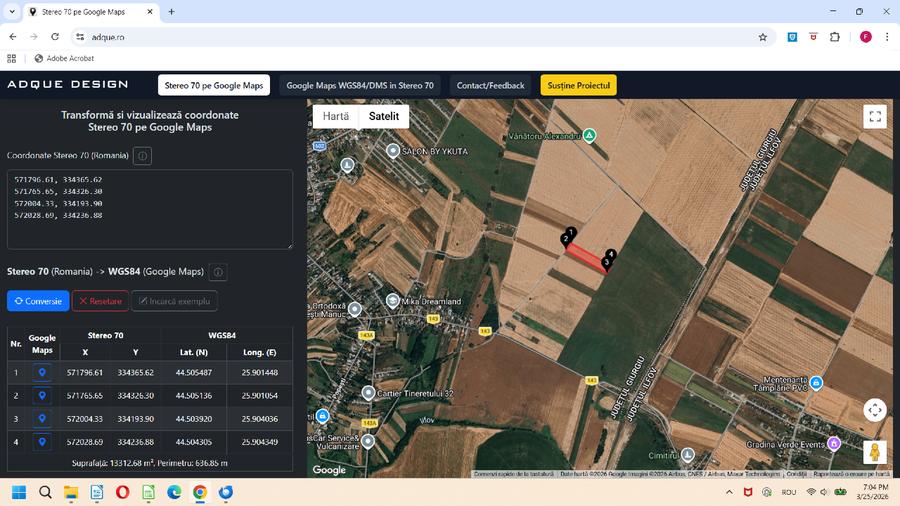
Task: Show hidden system tray icons chevron
Action: [729, 493]
